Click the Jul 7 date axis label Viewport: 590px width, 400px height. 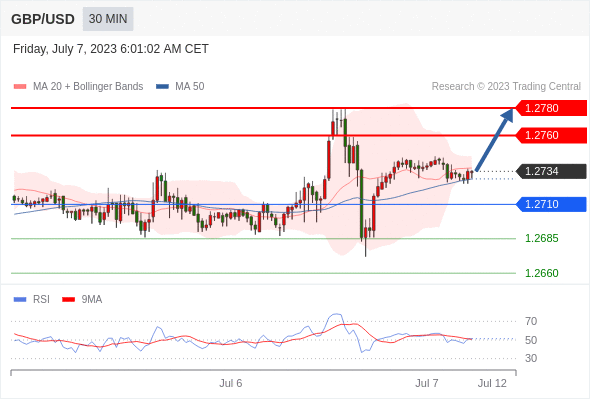[x=427, y=384]
